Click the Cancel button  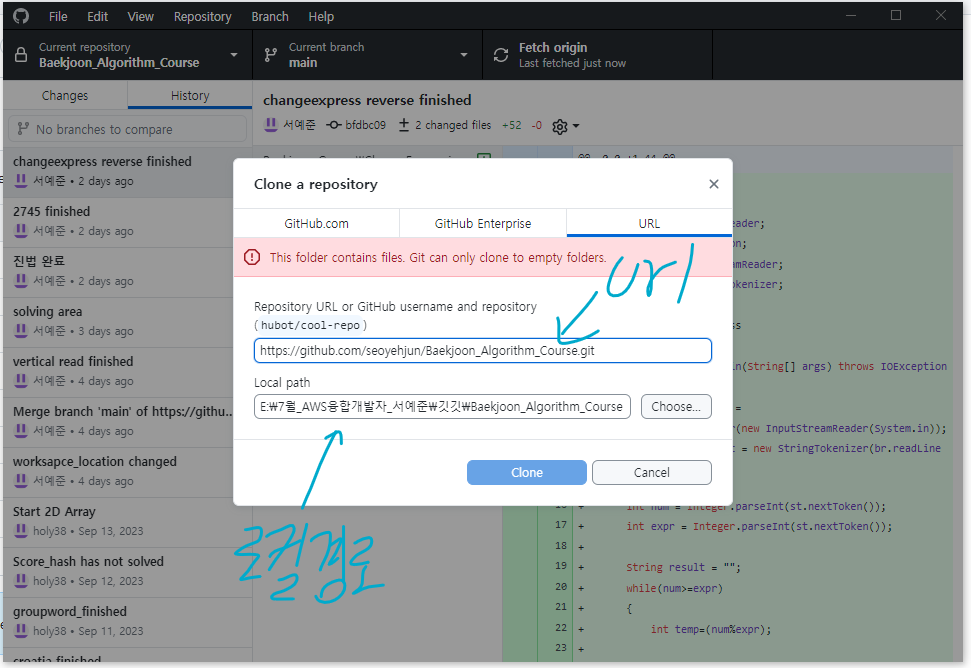click(651, 472)
